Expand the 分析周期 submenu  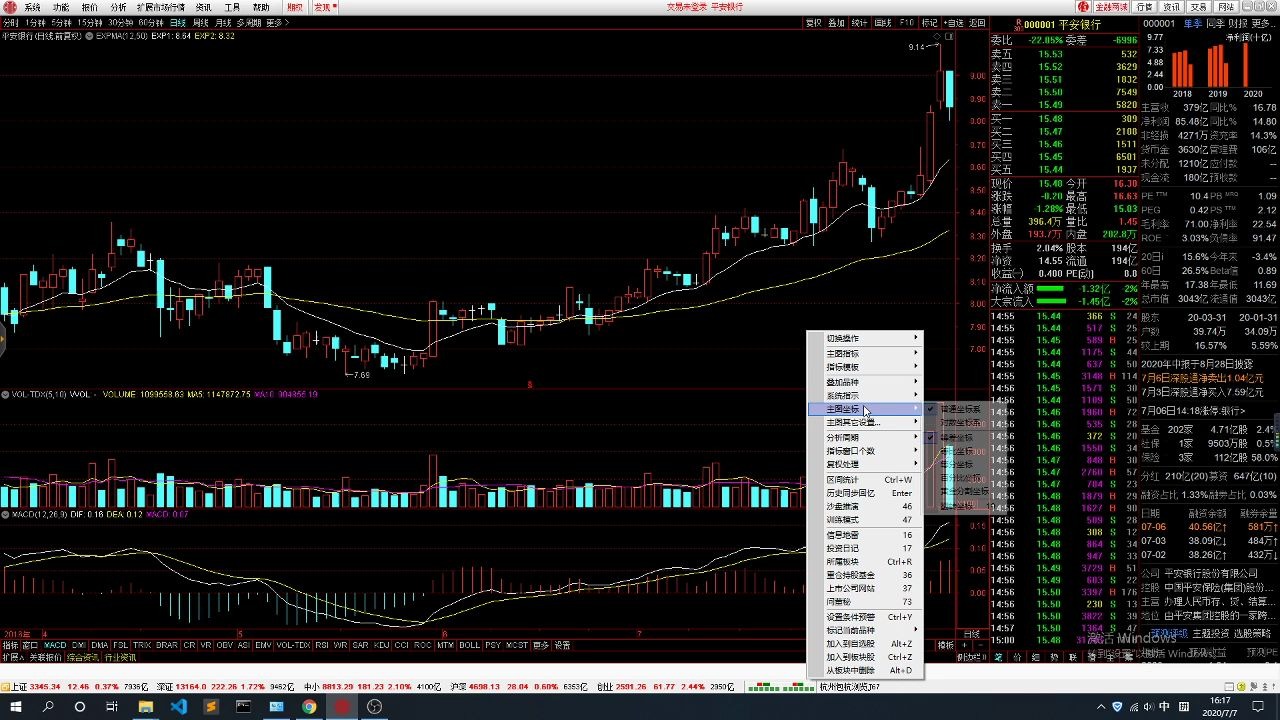point(865,437)
